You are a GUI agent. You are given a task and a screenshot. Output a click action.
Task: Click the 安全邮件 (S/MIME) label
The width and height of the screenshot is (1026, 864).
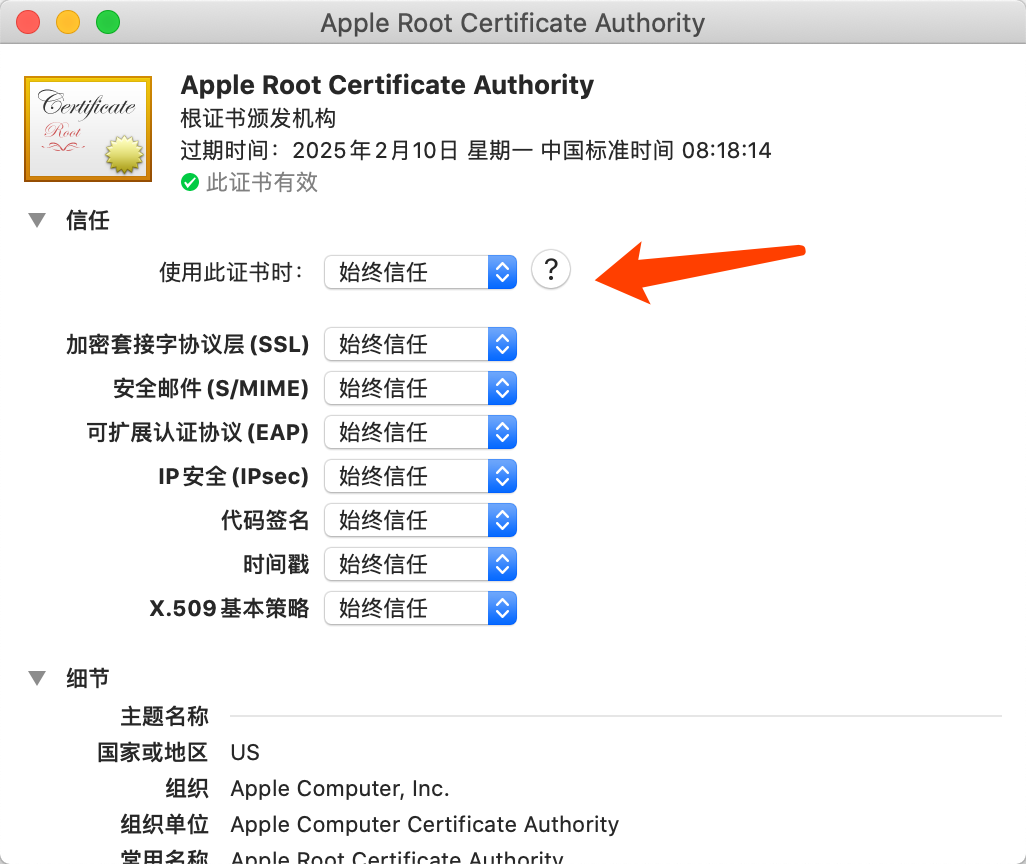point(211,388)
